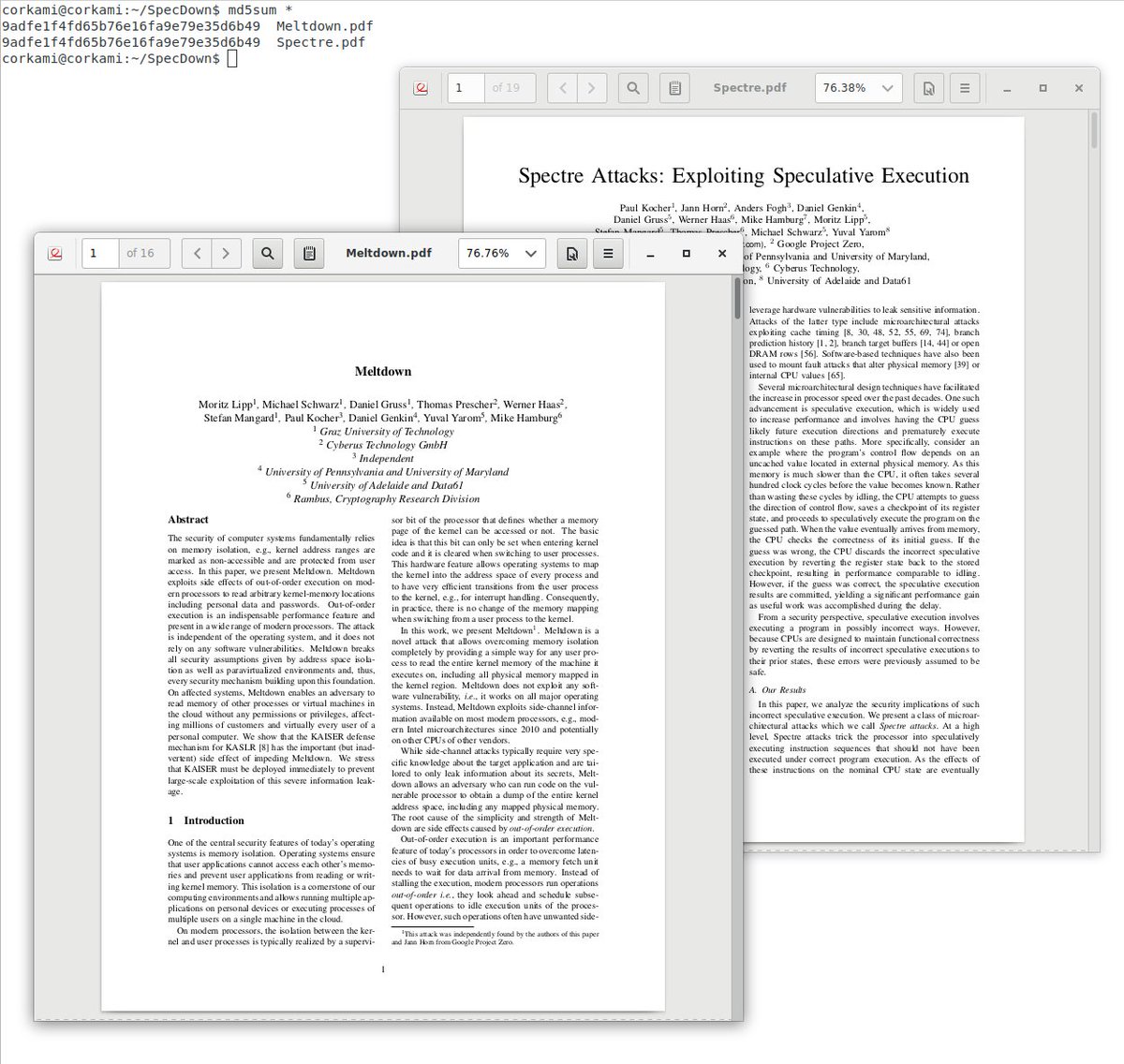Screen dimensions: 1124x1064
Task: Open annotations tool in Spectre.pdf window
Action: (x=674, y=88)
